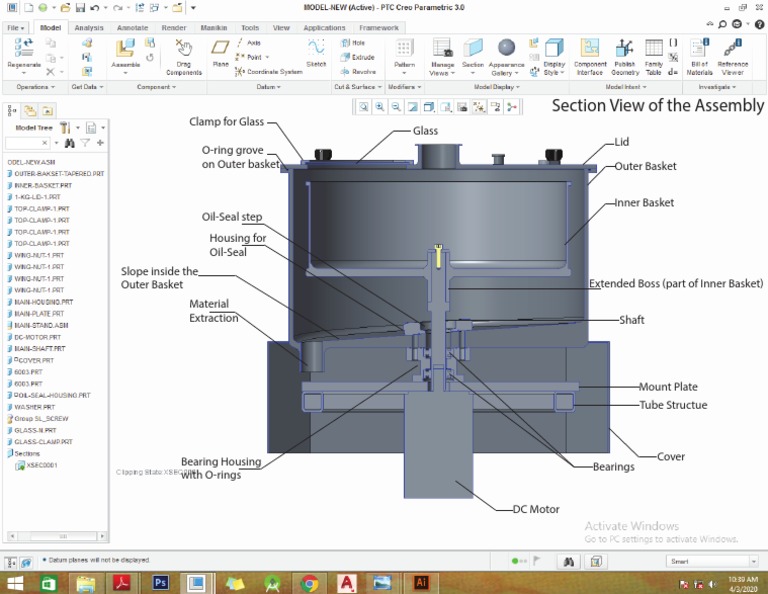Click the Revolve tool
Viewport: 768px width, 594px height.
[x=358, y=72]
